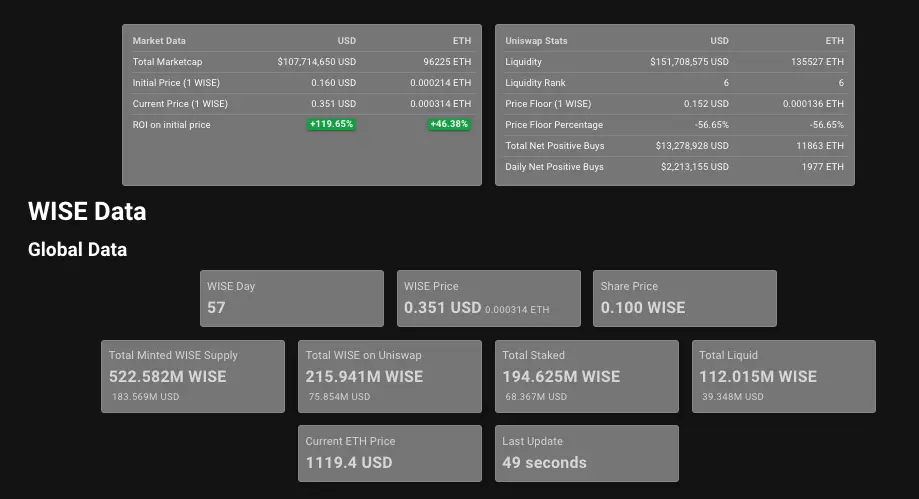Select the 68.367M USD staked value

(x=536, y=397)
